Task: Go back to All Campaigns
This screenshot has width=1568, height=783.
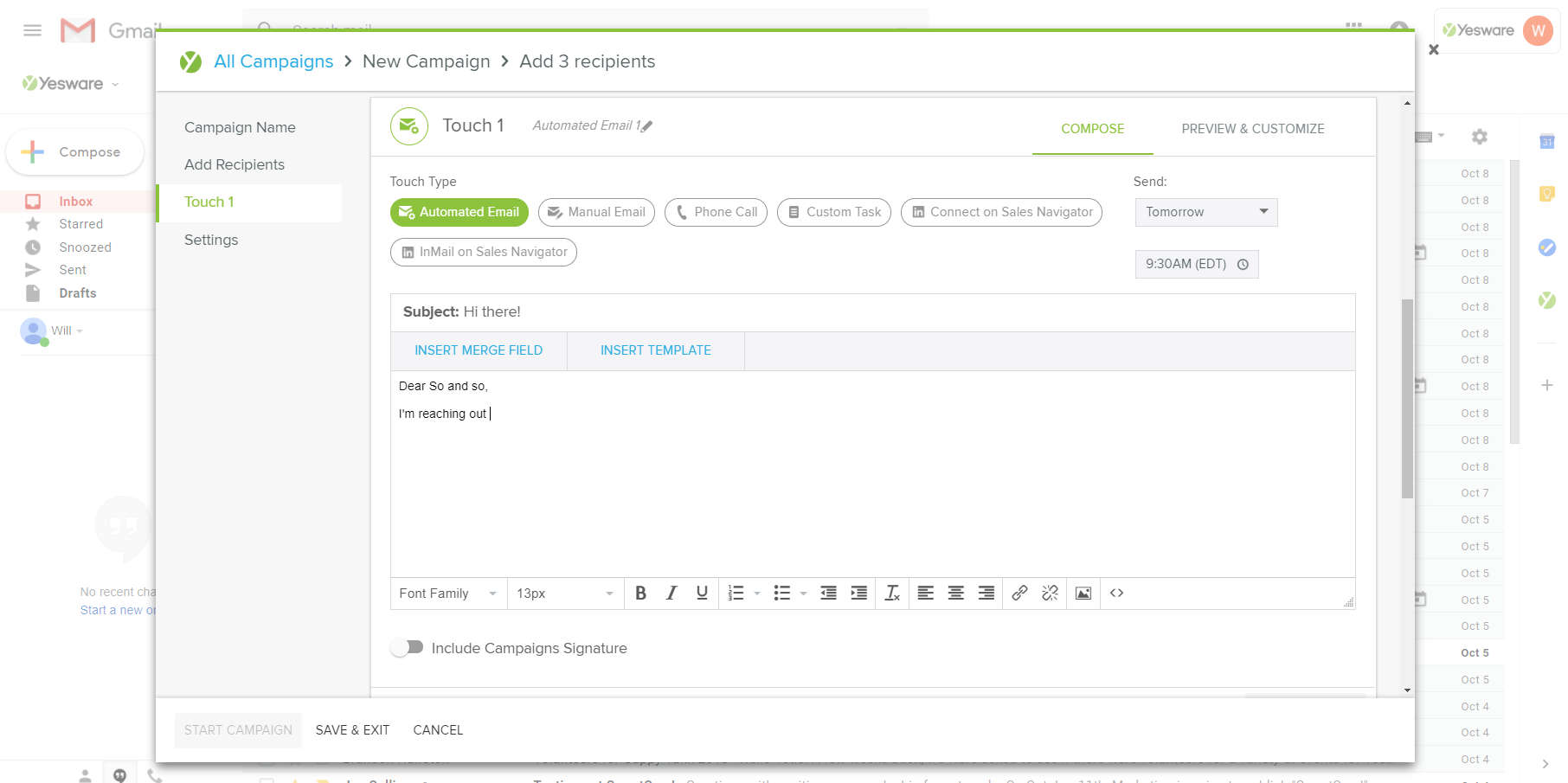Action: click(273, 61)
